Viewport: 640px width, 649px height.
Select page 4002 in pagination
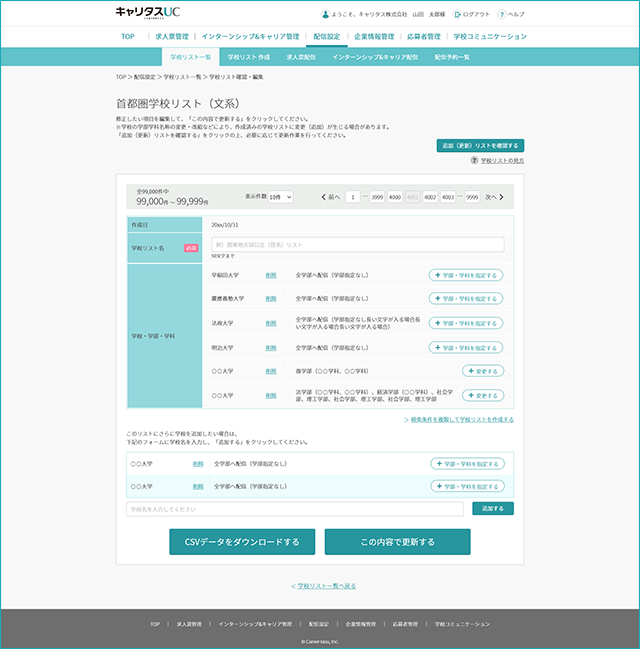[430, 197]
